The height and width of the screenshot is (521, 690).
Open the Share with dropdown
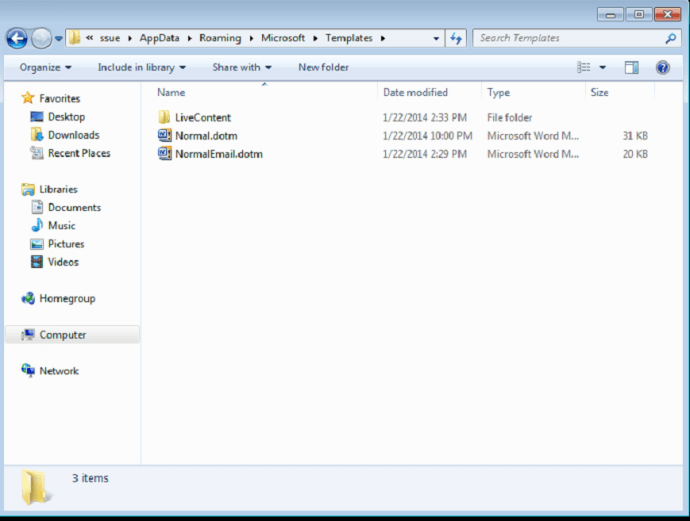(x=241, y=68)
